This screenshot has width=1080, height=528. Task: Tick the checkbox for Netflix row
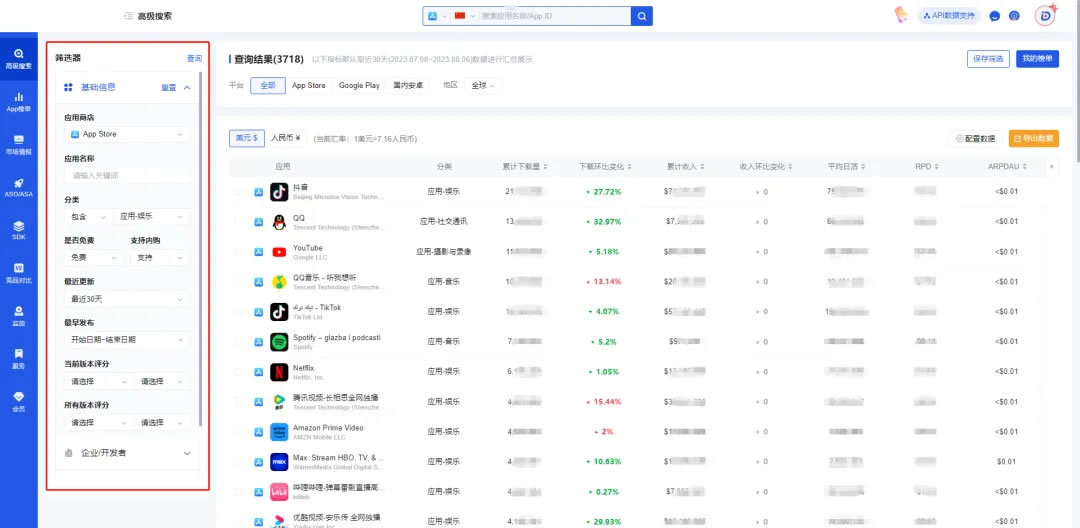[x=239, y=372]
